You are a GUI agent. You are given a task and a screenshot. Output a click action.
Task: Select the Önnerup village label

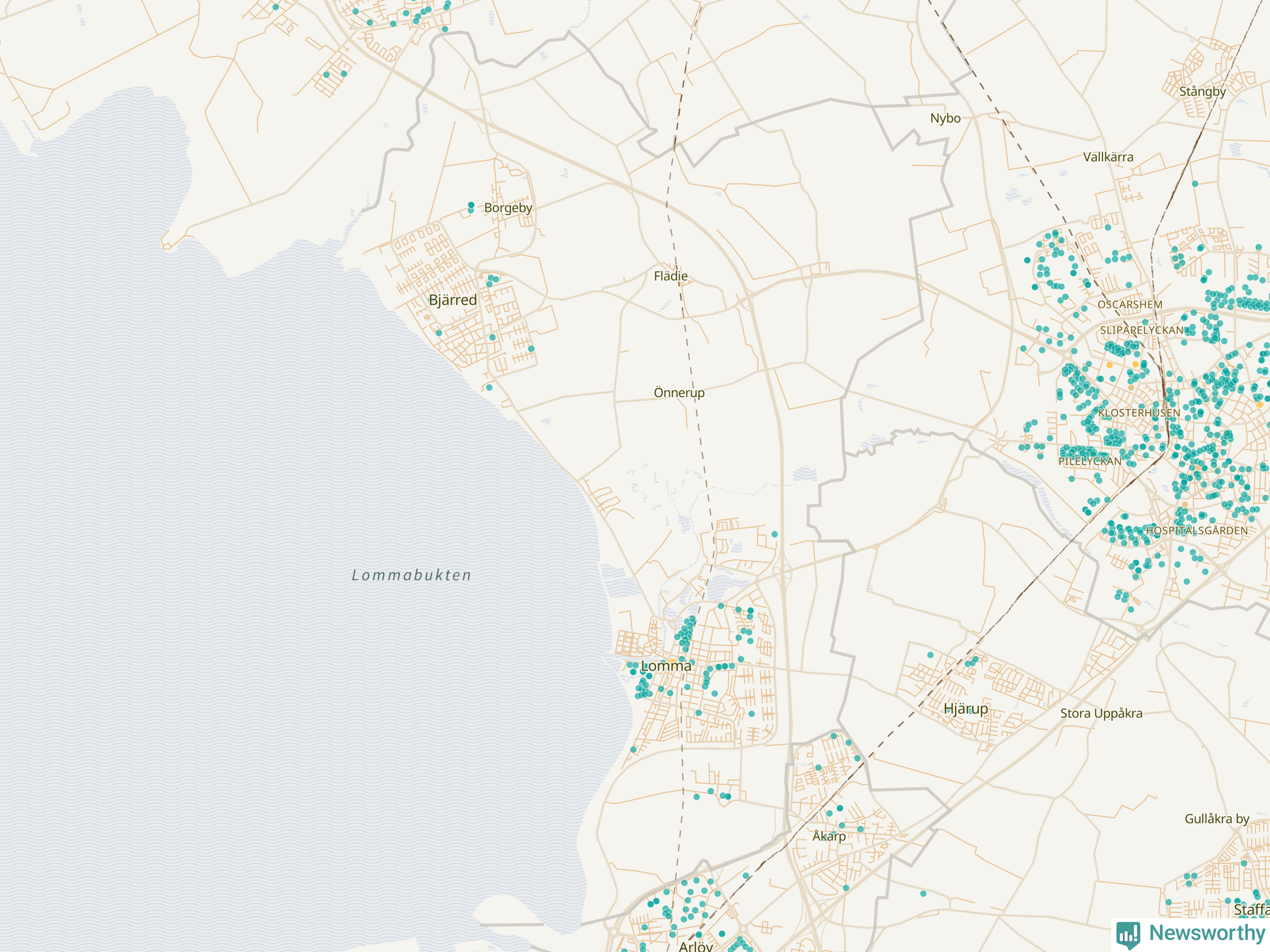pos(679,393)
